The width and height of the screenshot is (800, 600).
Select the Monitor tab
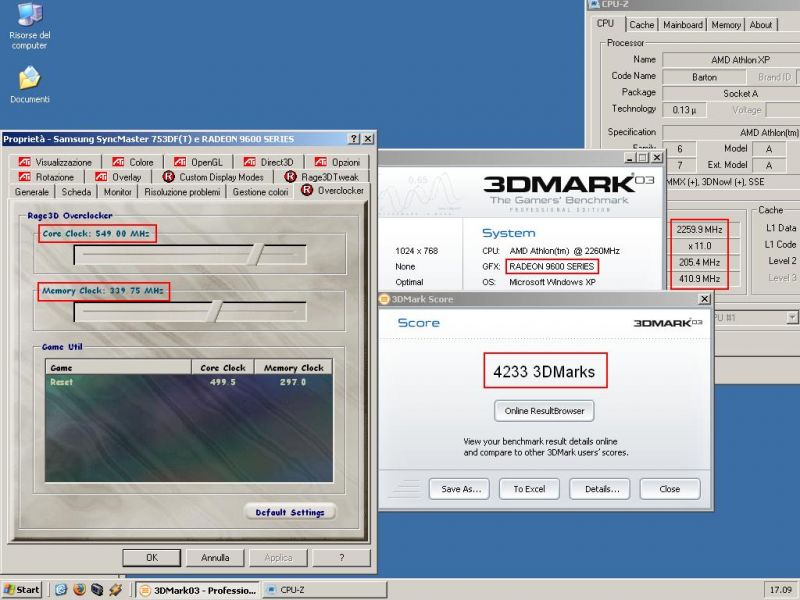click(117, 192)
